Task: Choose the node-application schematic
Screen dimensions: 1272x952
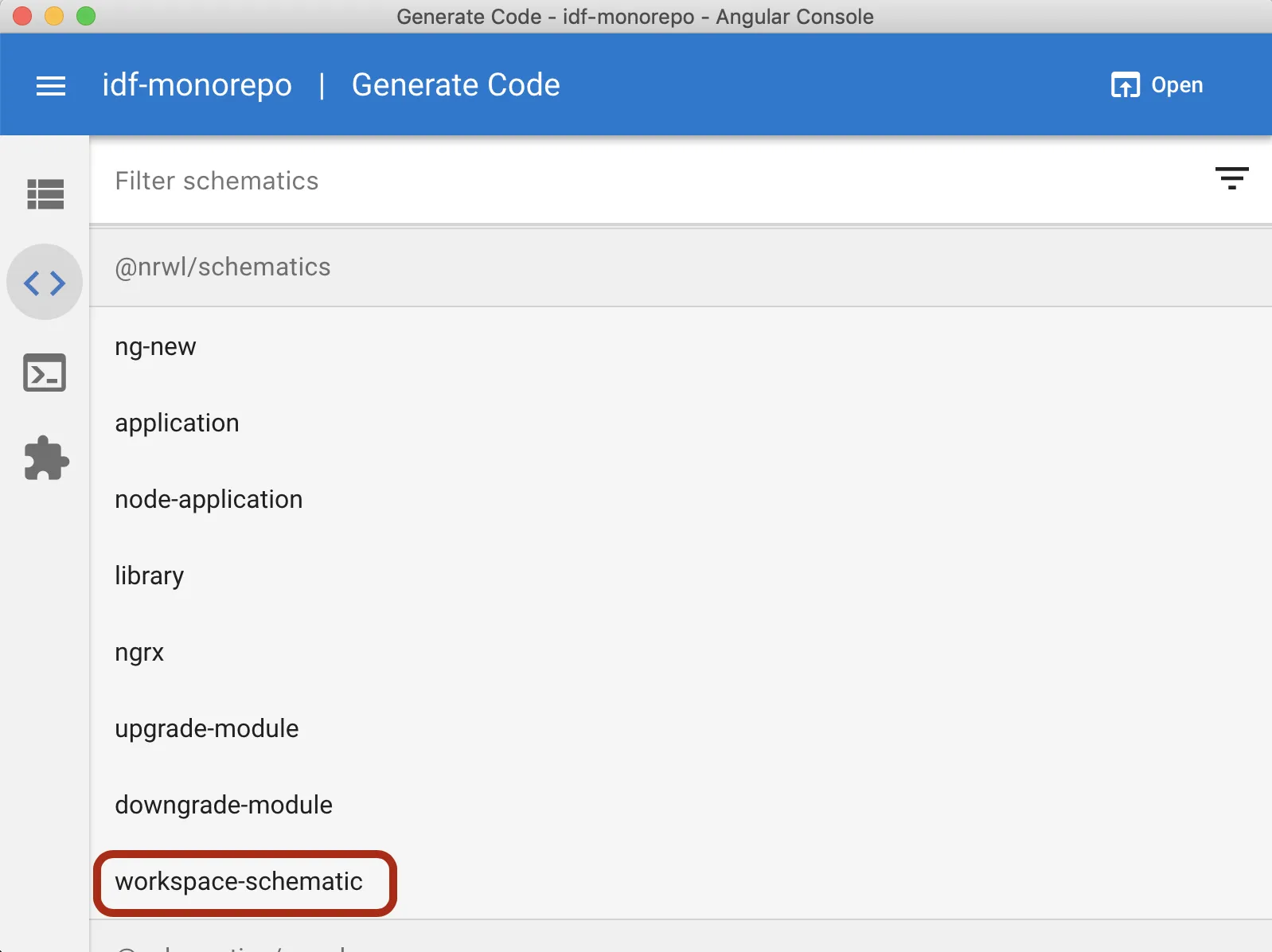Action: pos(209,500)
